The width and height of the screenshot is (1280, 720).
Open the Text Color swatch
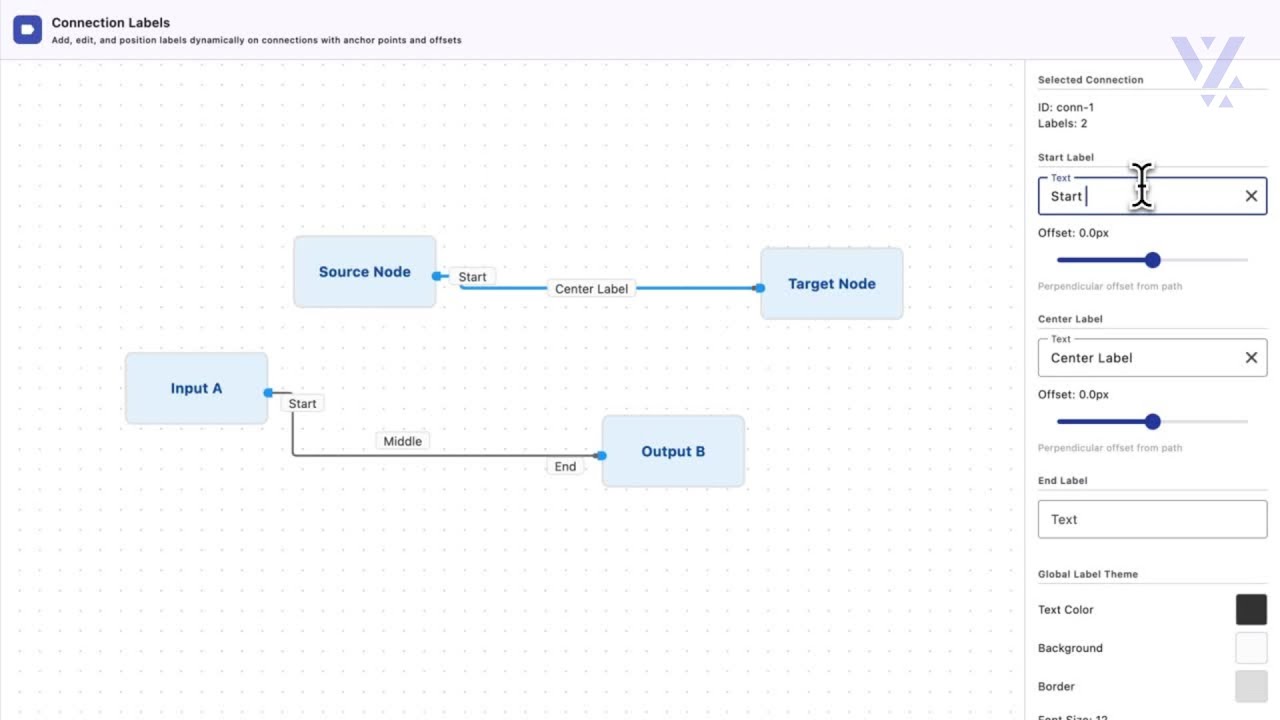tap(1251, 609)
